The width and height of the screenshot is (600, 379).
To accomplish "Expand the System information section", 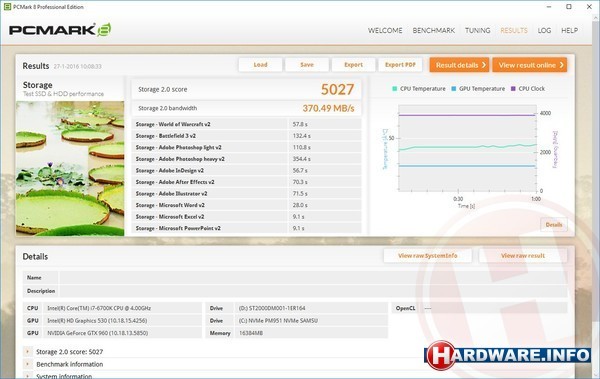I will [64, 376].
